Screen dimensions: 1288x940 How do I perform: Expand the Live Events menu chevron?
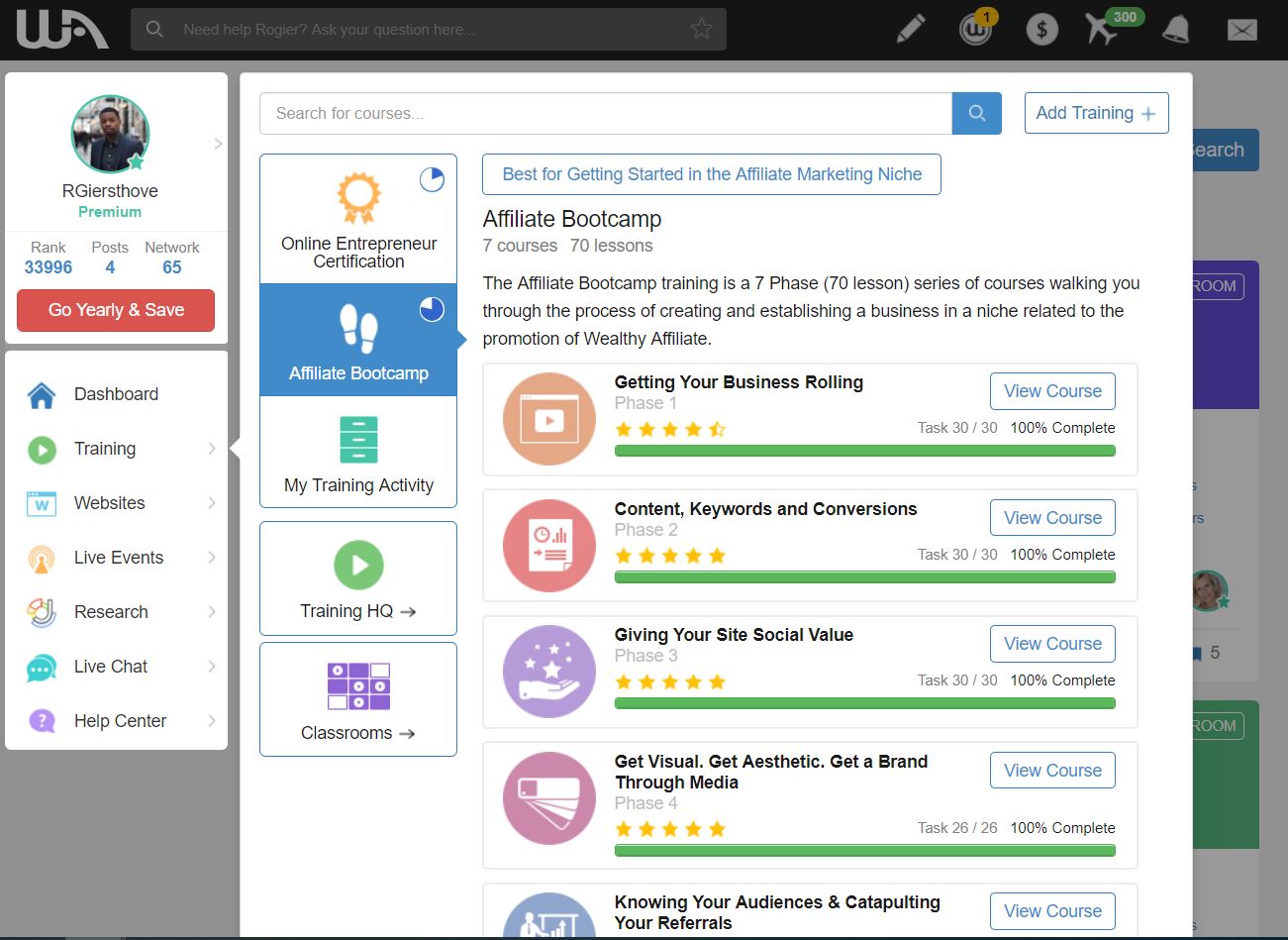click(x=211, y=558)
